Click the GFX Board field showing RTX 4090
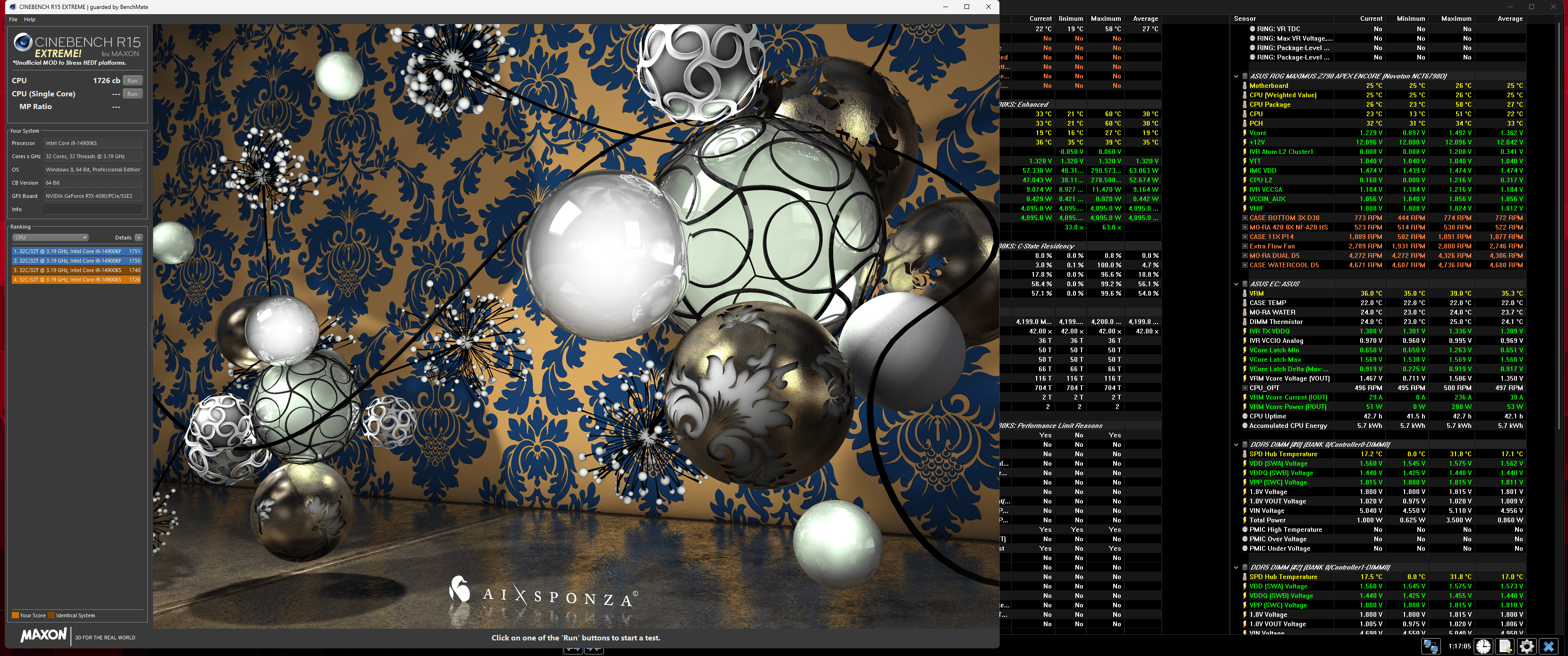 tap(93, 196)
